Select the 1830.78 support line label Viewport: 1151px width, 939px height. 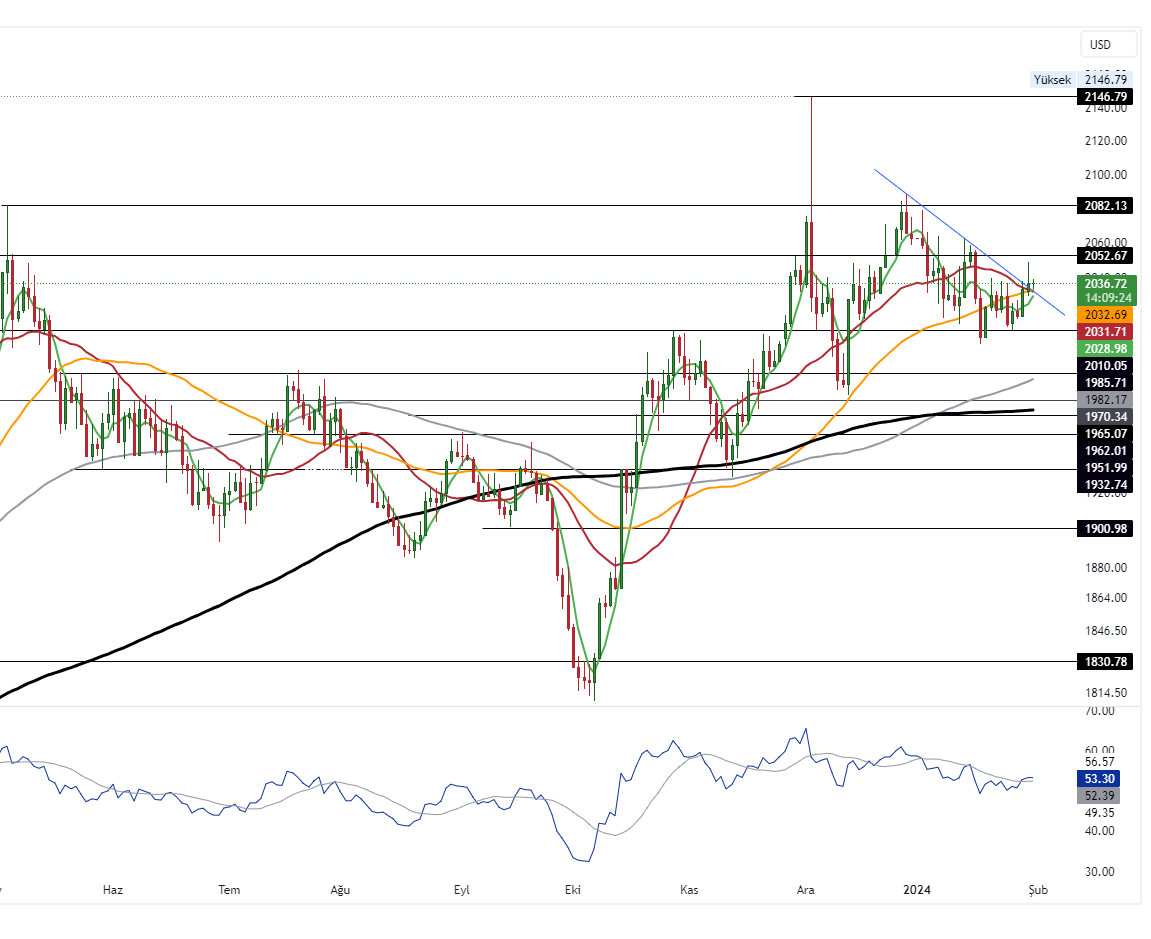point(1105,661)
